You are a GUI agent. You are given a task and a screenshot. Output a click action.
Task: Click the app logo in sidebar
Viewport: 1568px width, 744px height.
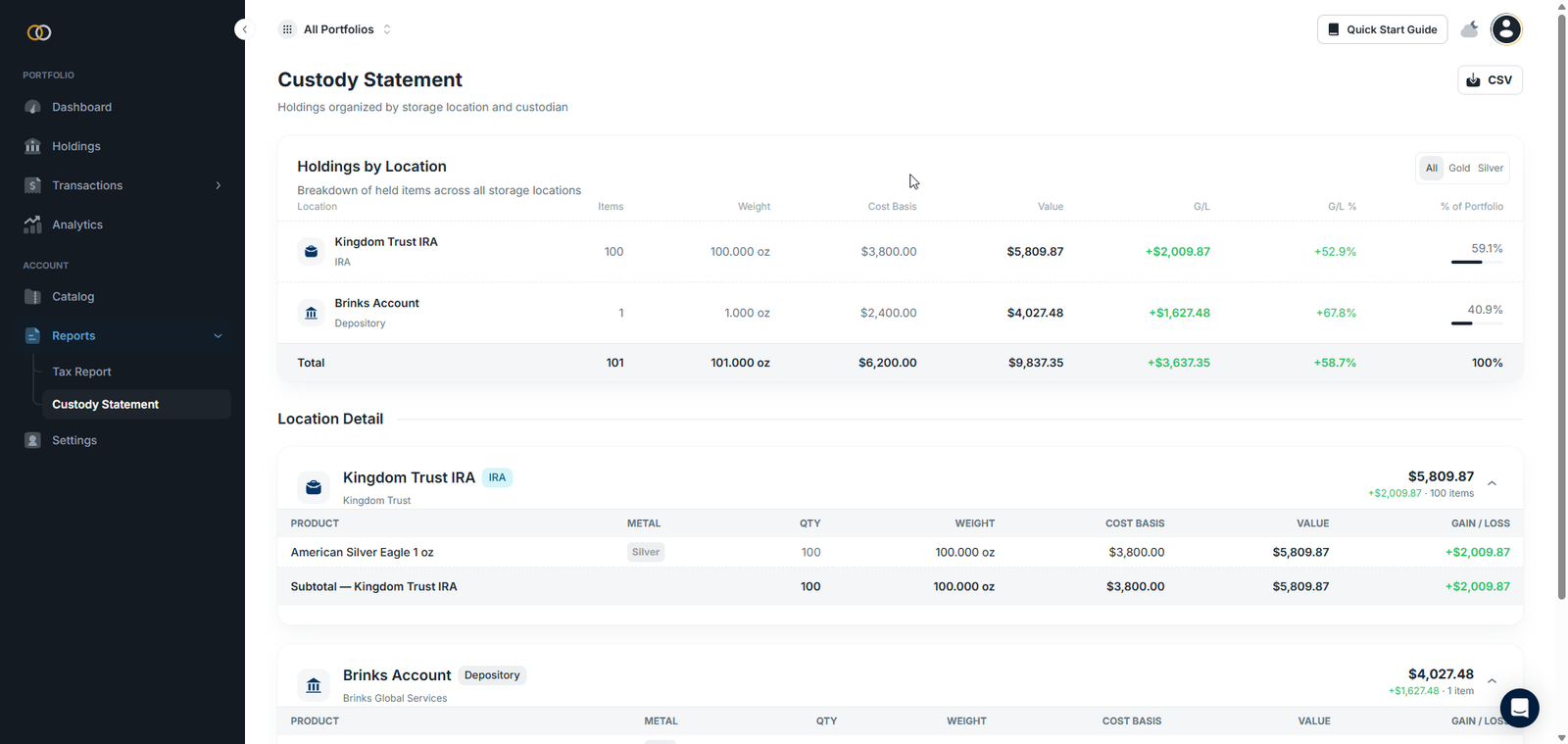point(39,32)
